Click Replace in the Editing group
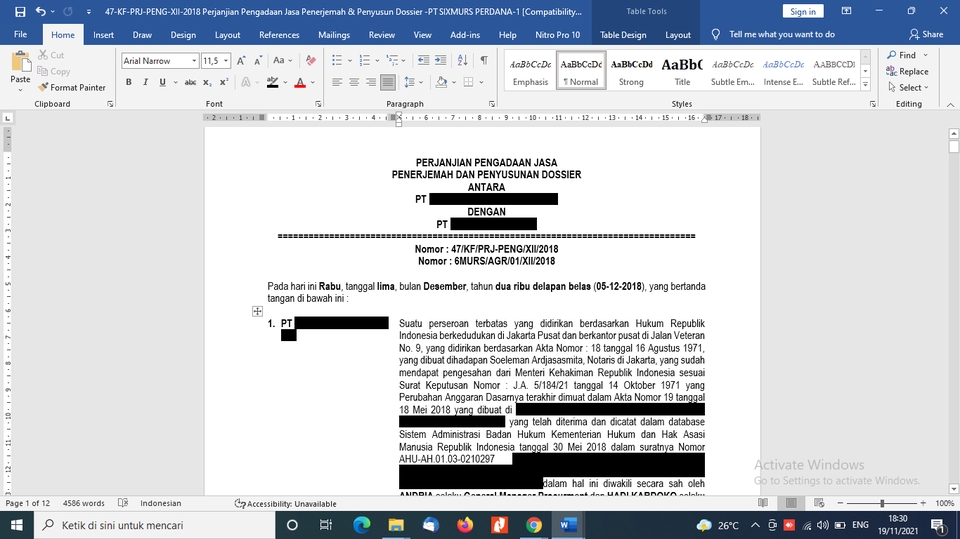 click(x=907, y=72)
